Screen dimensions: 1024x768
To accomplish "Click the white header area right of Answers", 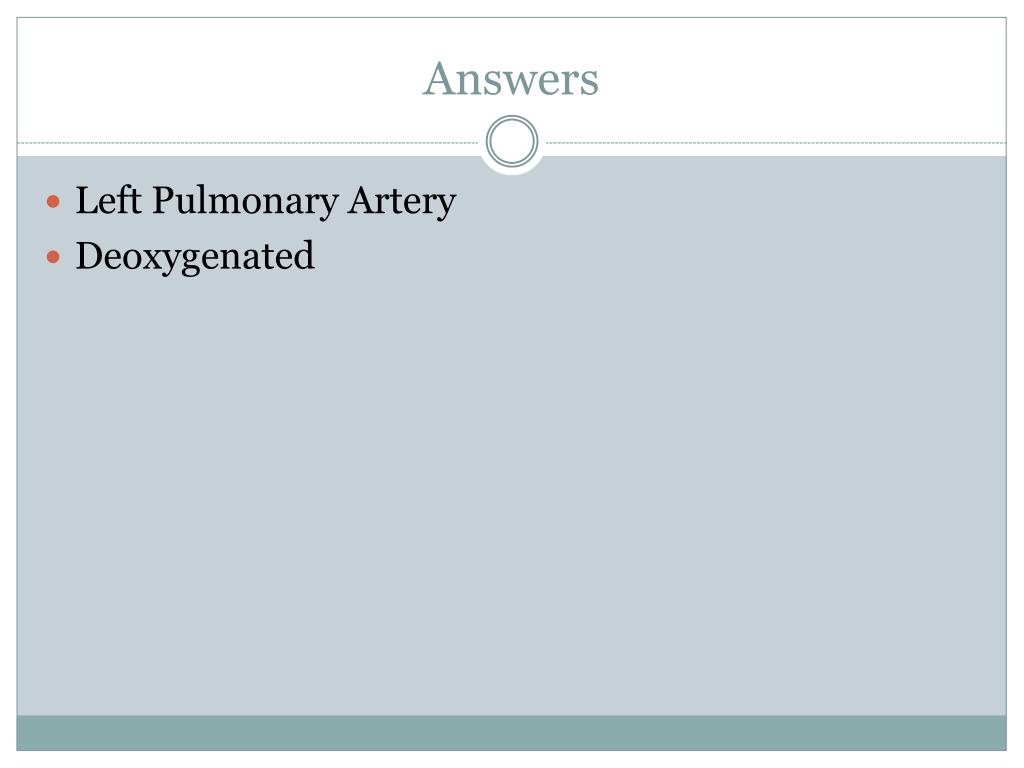I will (802, 78).
